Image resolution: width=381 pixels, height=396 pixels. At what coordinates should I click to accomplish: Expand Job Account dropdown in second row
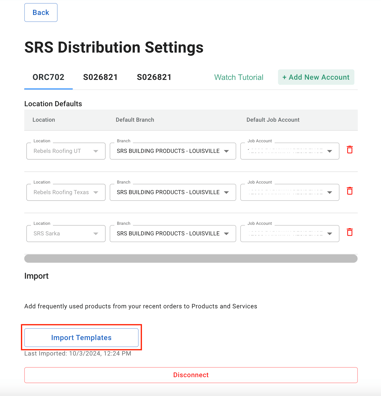[290, 192]
